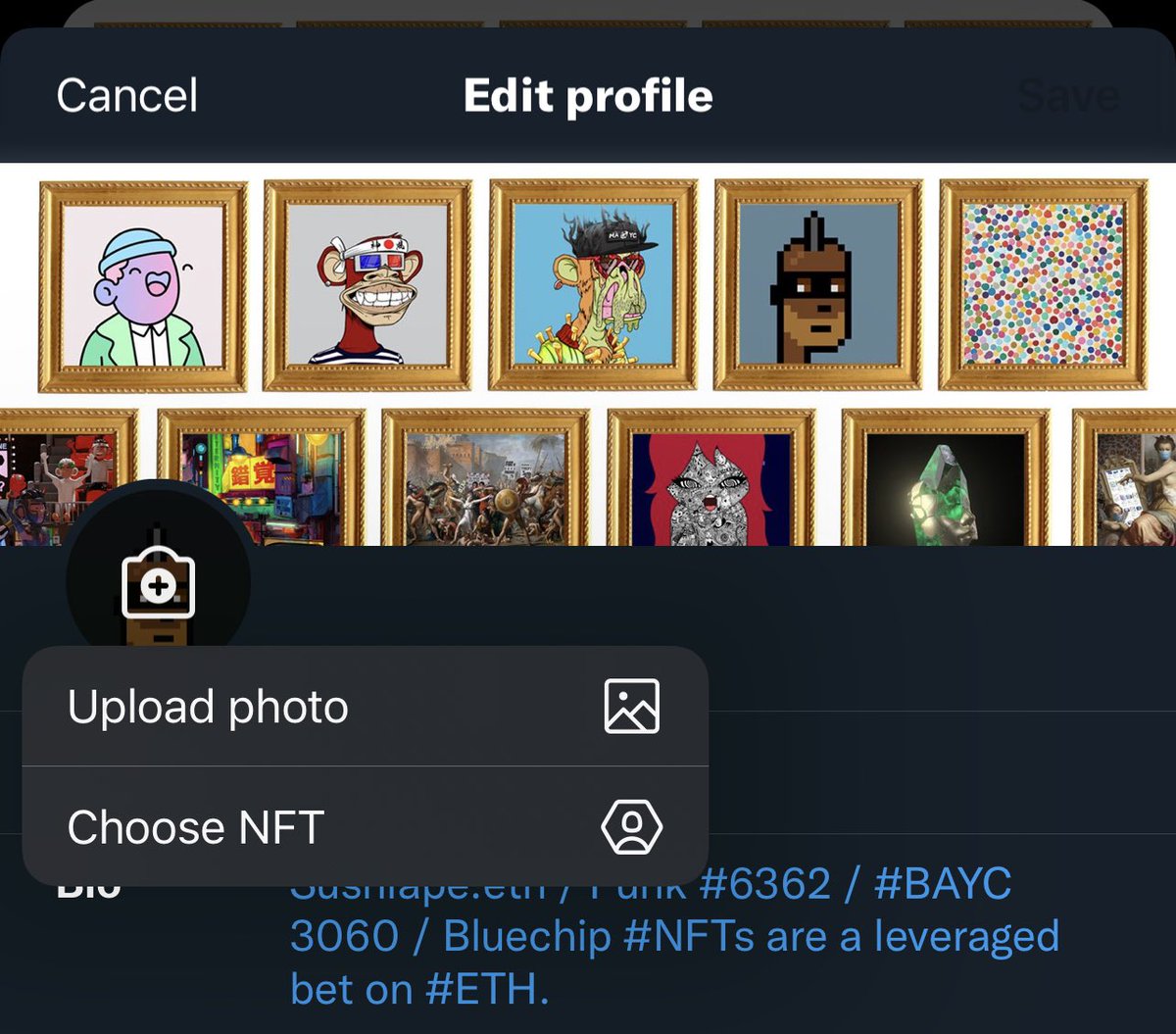Click the Bored Ape with 3D glasses
Image resolution: width=1176 pixels, height=1034 pixels.
[367, 285]
